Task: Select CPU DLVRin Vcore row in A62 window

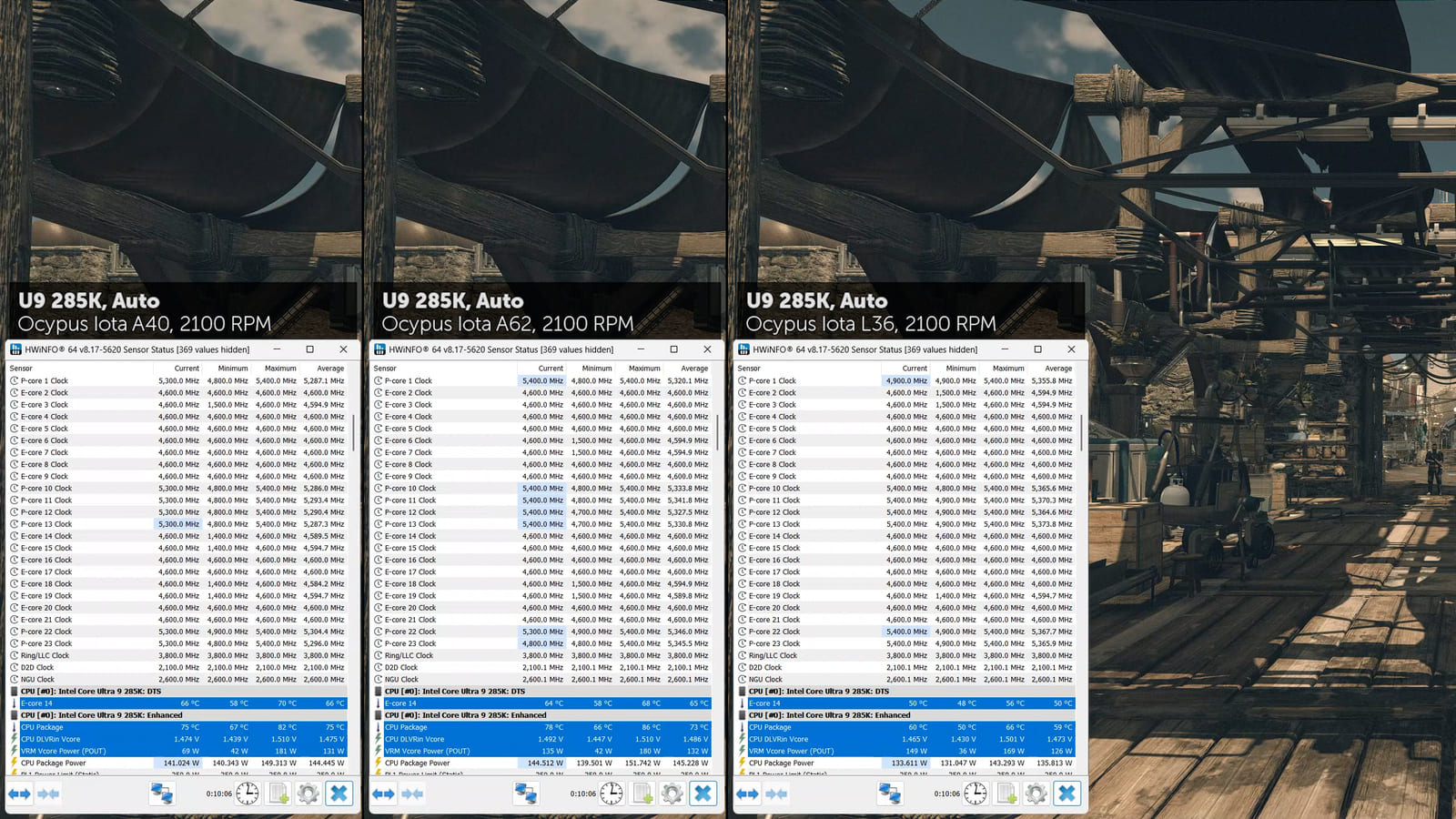Action: tap(541, 739)
